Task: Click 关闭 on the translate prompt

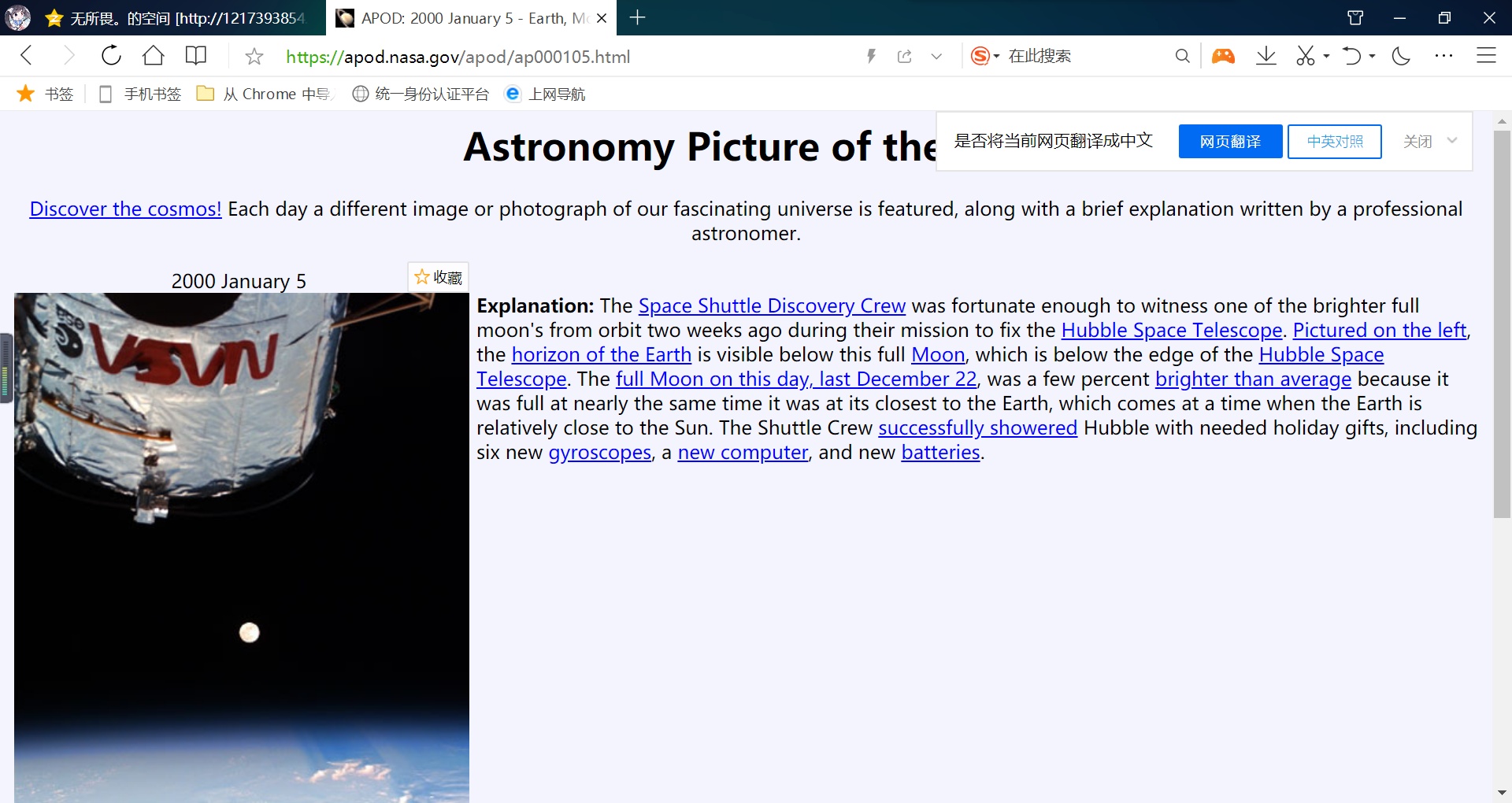Action: tap(1417, 141)
